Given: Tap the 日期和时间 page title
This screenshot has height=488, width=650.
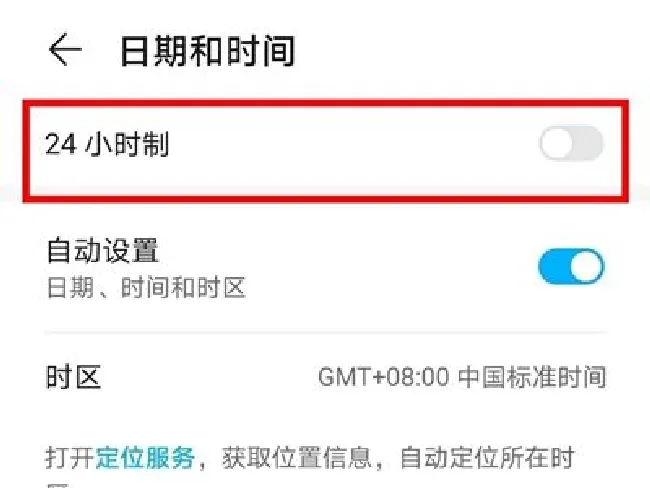Looking at the screenshot, I should tap(207, 51).
